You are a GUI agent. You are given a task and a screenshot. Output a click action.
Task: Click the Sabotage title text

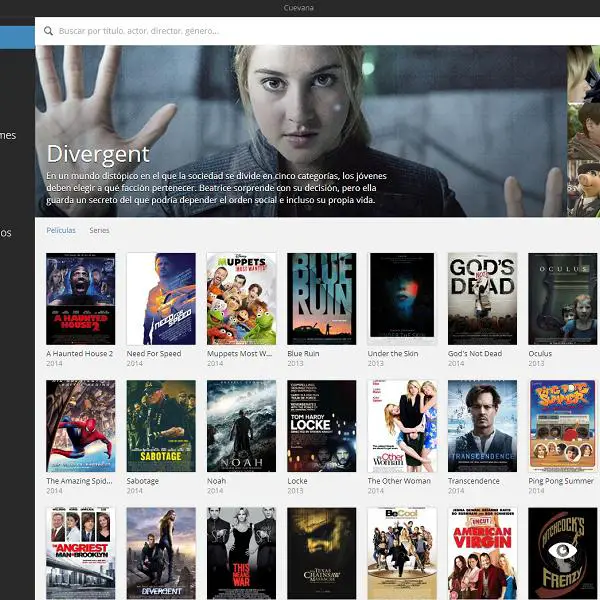[x=143, y=481]
